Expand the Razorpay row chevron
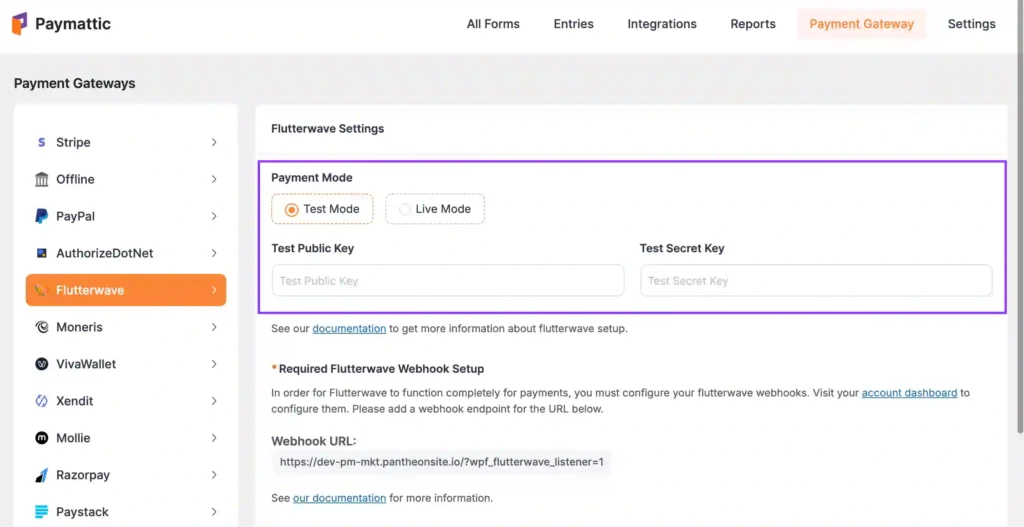Viewport: 1024px width, 527px height. coord(214,475)
